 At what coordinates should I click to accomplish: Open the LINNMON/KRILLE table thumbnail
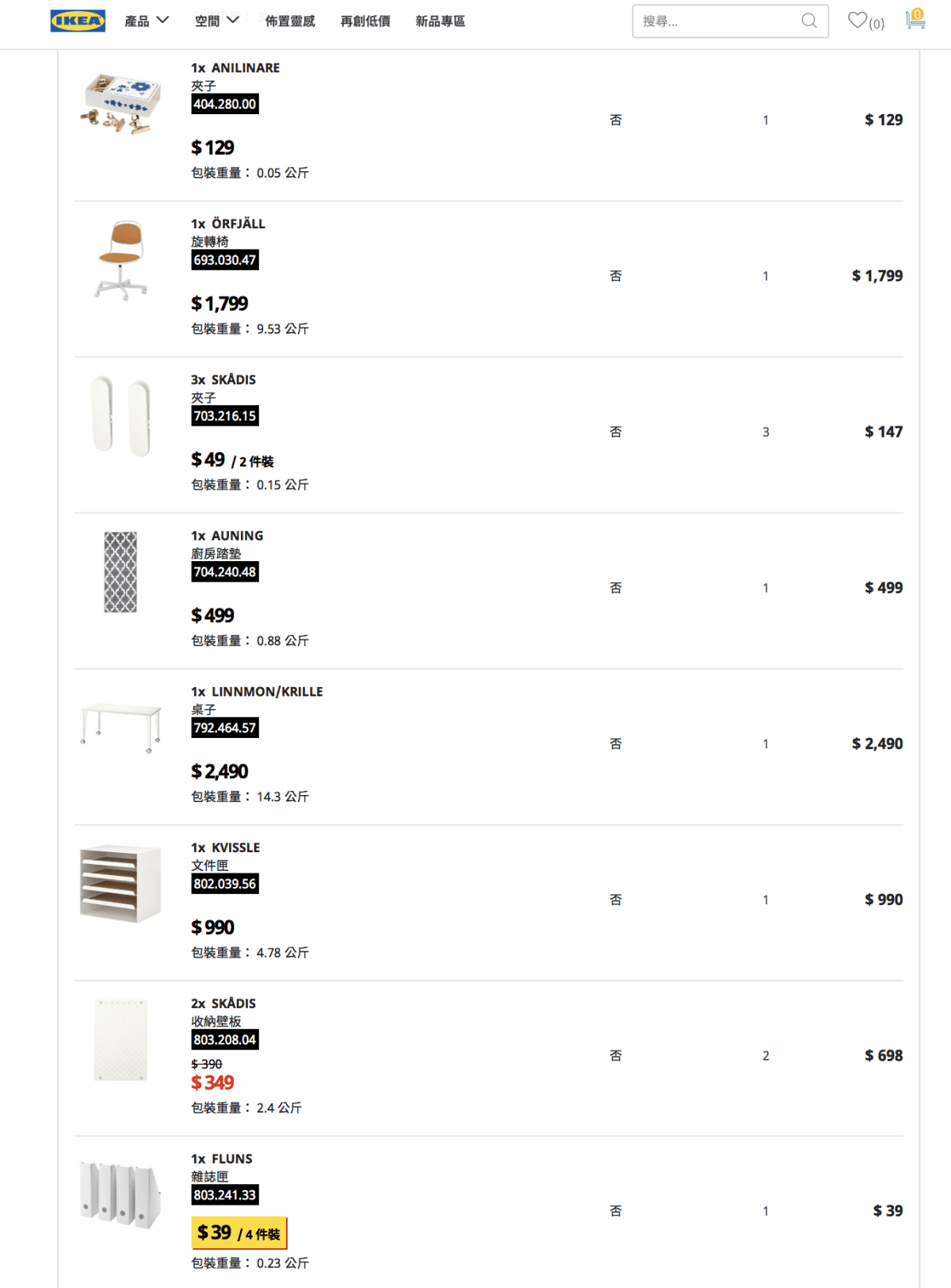[120, 728]
